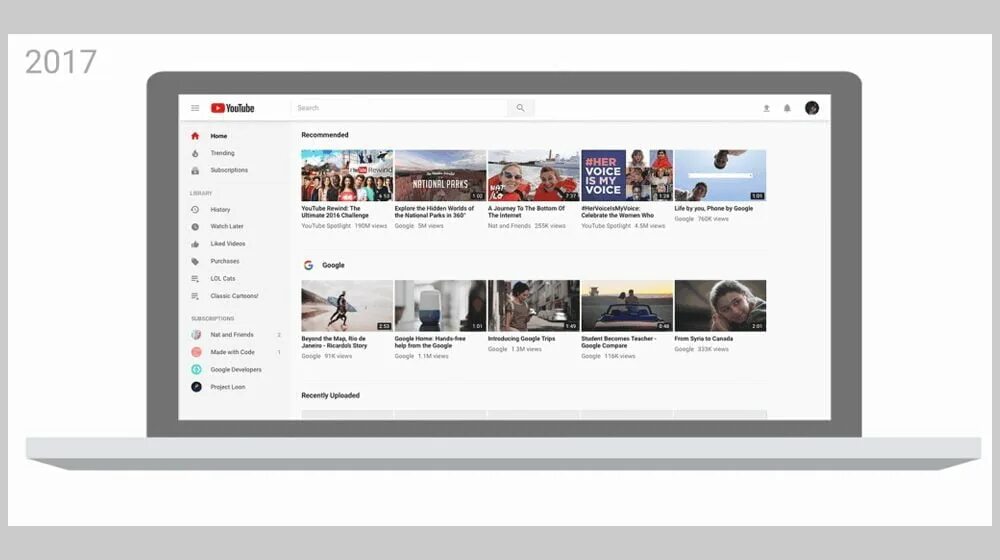Open the From Syria to Canada thumbnail

(x=720, y=306)
